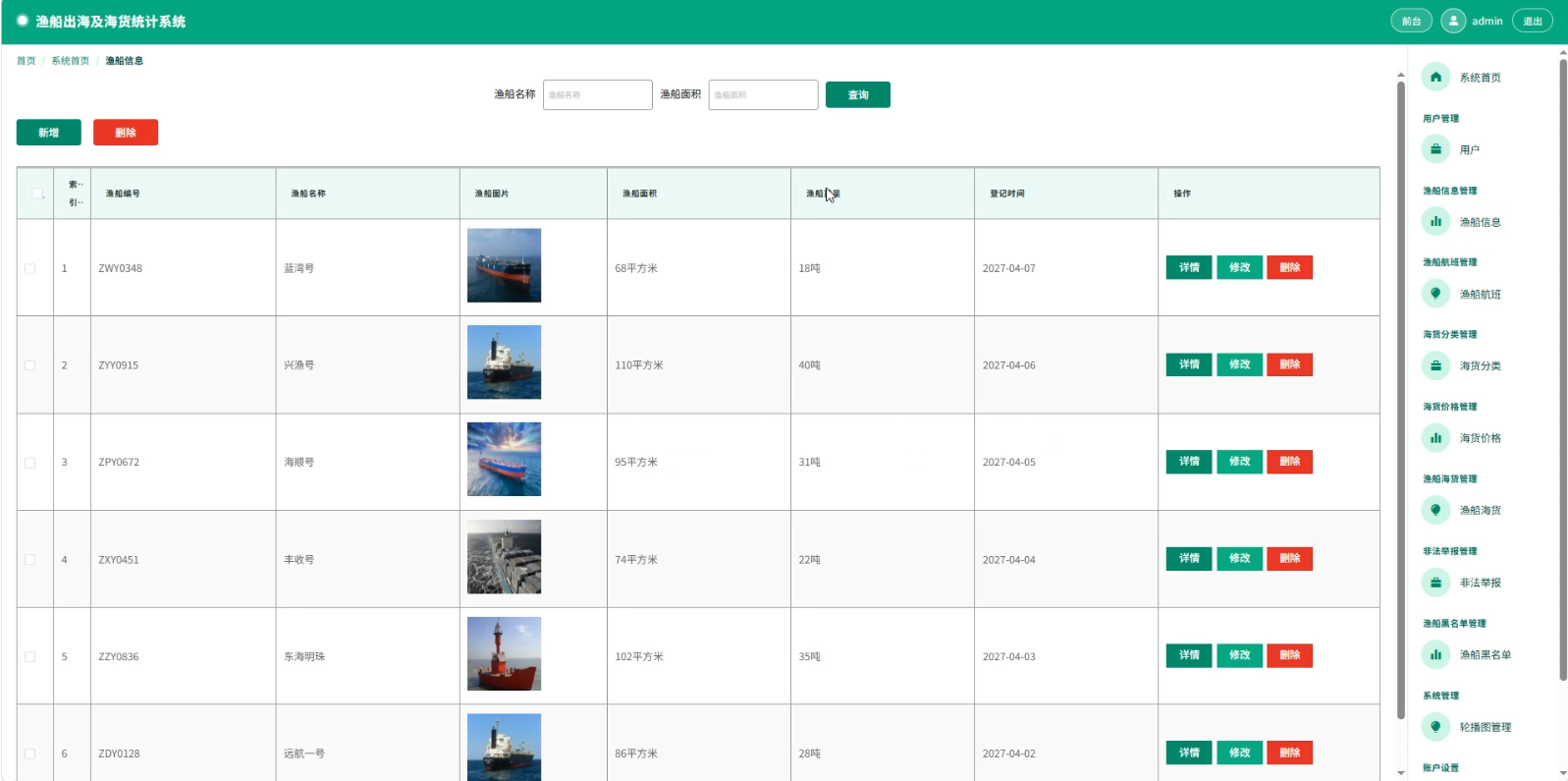Check the checkbox for row ZWY0348
This screenshot has height=781, width=1568.
click(x=30, y=268)
